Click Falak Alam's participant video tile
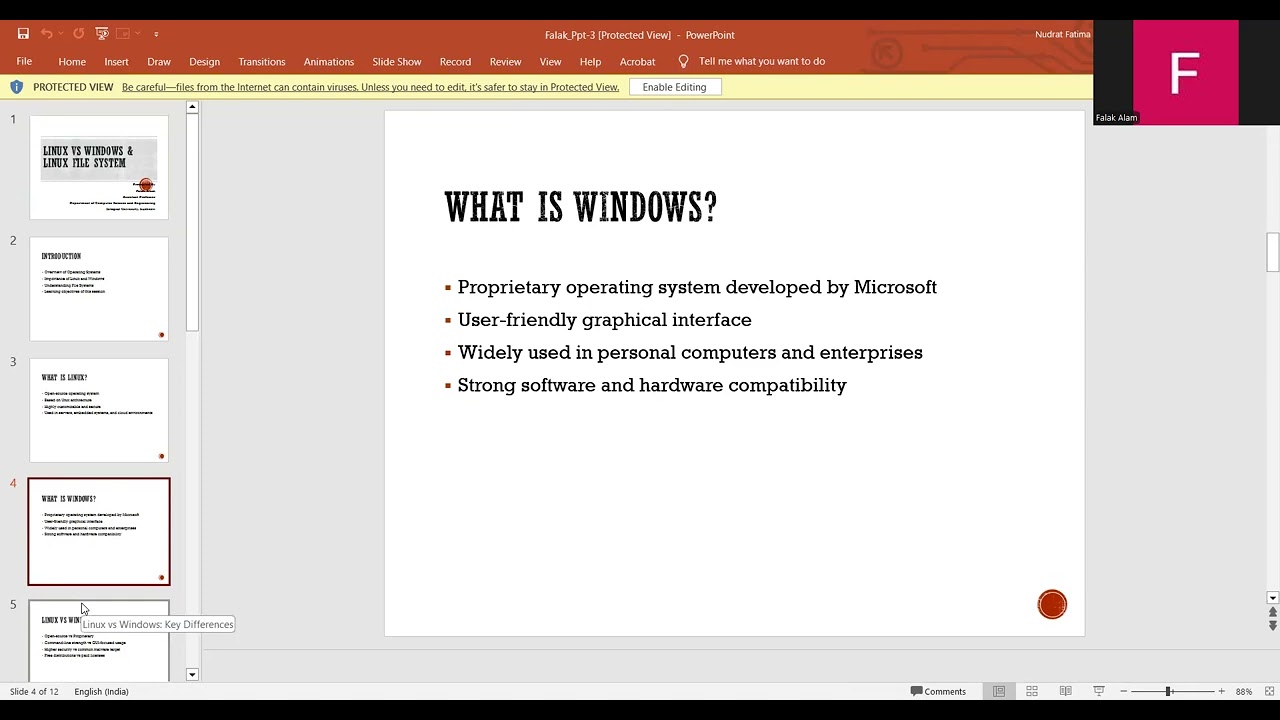The height and width of the screenshot is (720, 1280). [x=1186, y=73]
